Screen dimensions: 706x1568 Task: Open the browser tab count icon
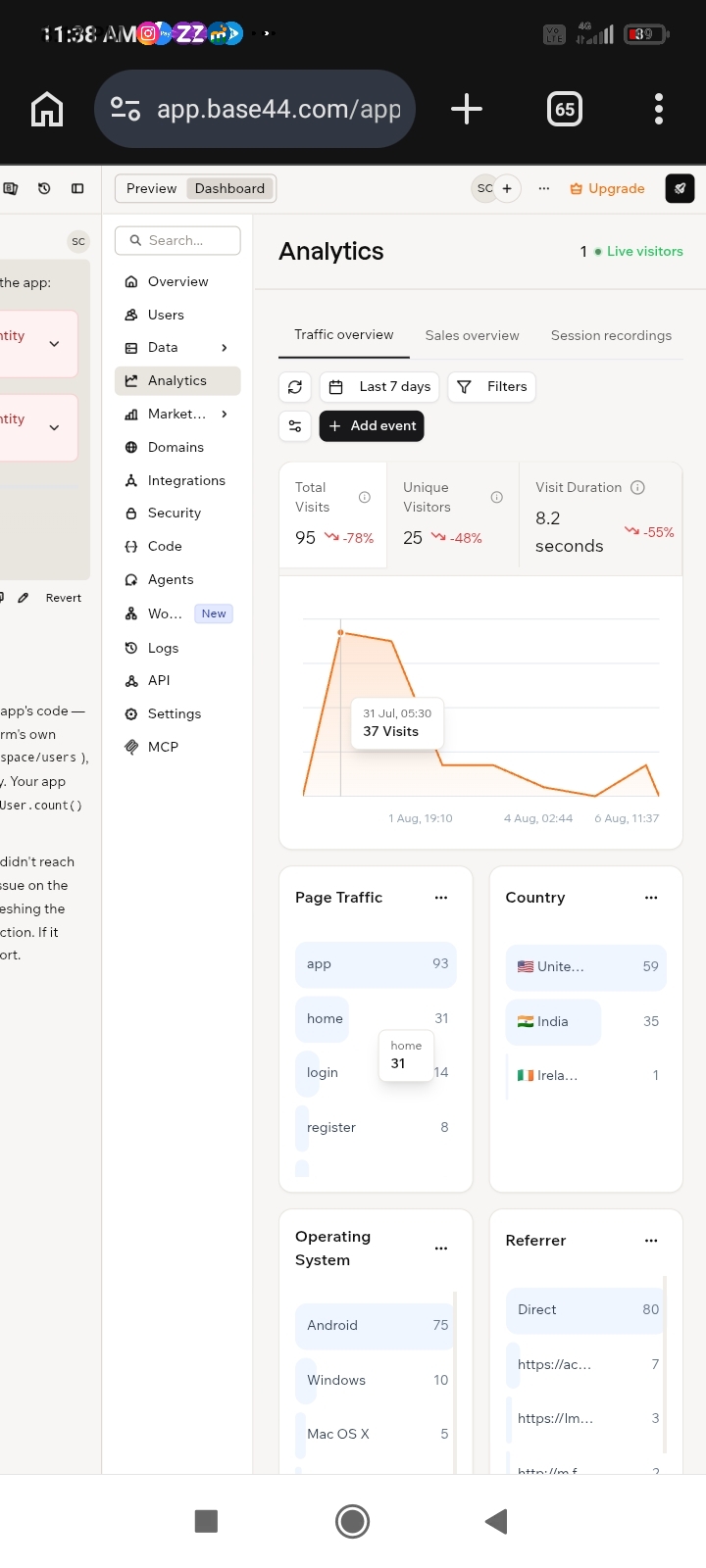point(565,109)
